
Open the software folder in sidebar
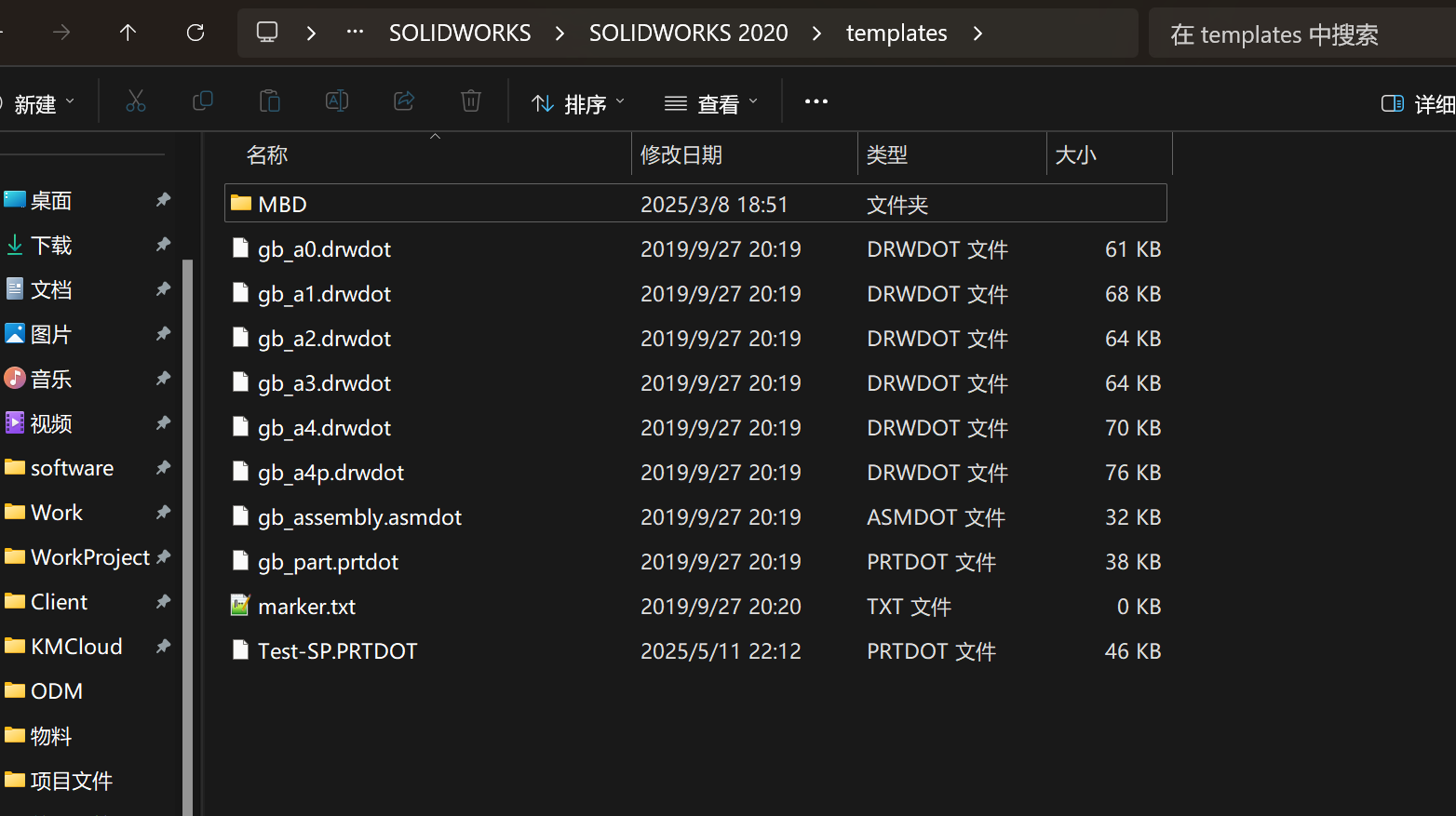73,468
